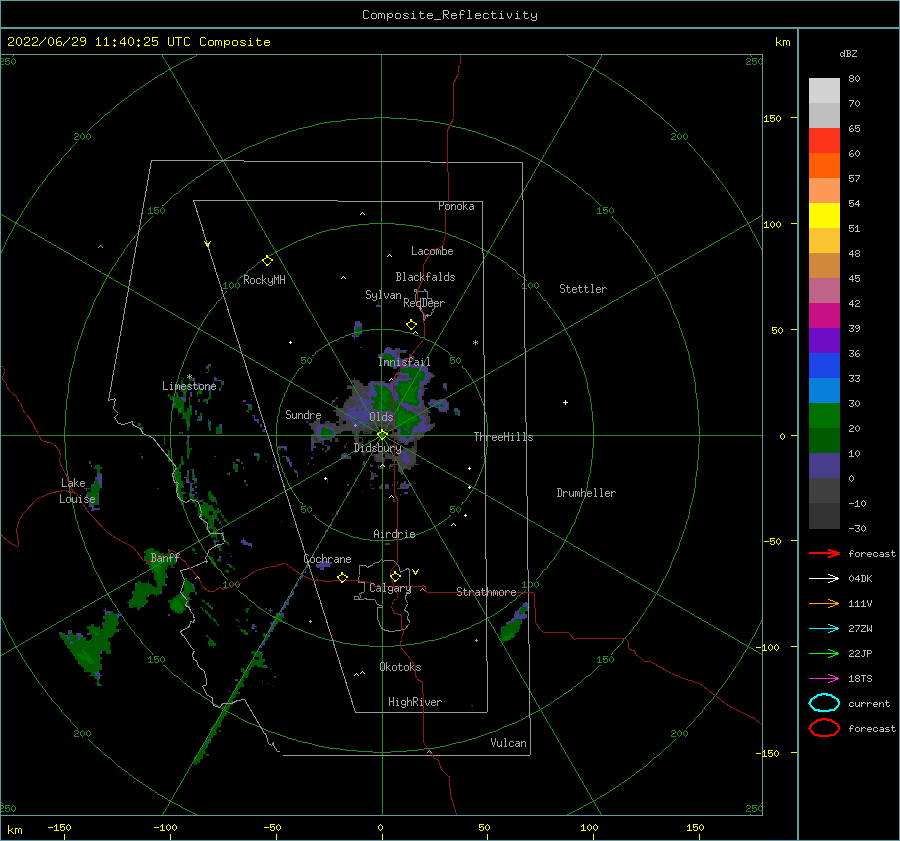Image resolution: width=900 pixels, height=841 pixels.
Task: Select the orange 111V arrow legend icon
Action: [x=824, y=603]
